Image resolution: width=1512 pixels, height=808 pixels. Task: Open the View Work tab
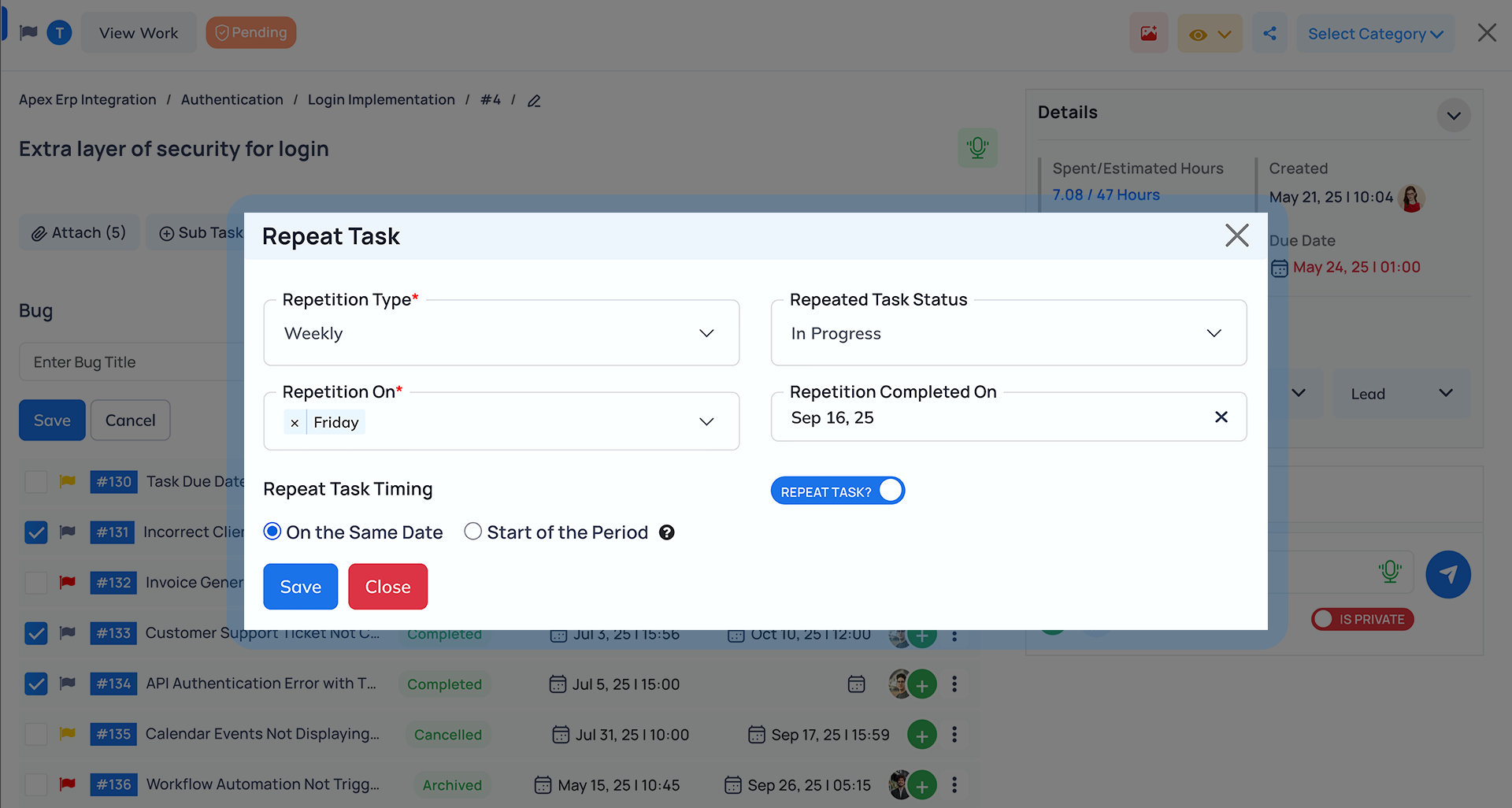(139, 33)
